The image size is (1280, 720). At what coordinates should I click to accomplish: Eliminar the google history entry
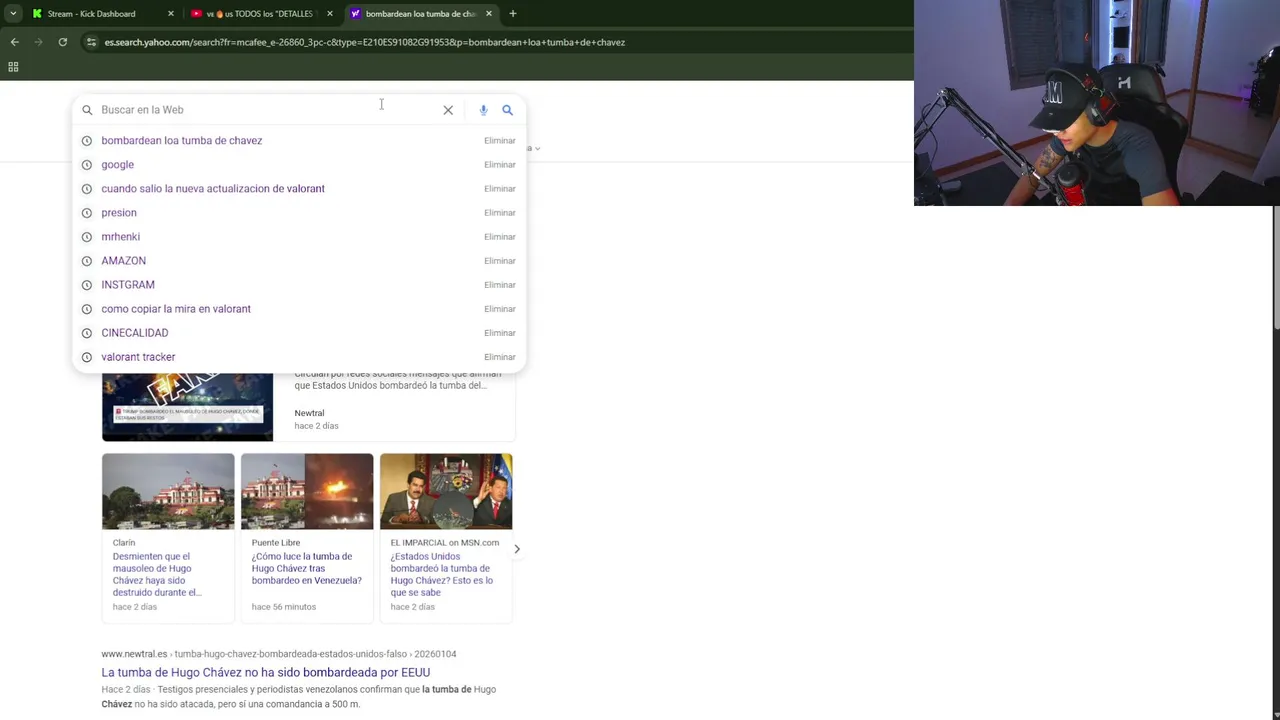[499, 165]
